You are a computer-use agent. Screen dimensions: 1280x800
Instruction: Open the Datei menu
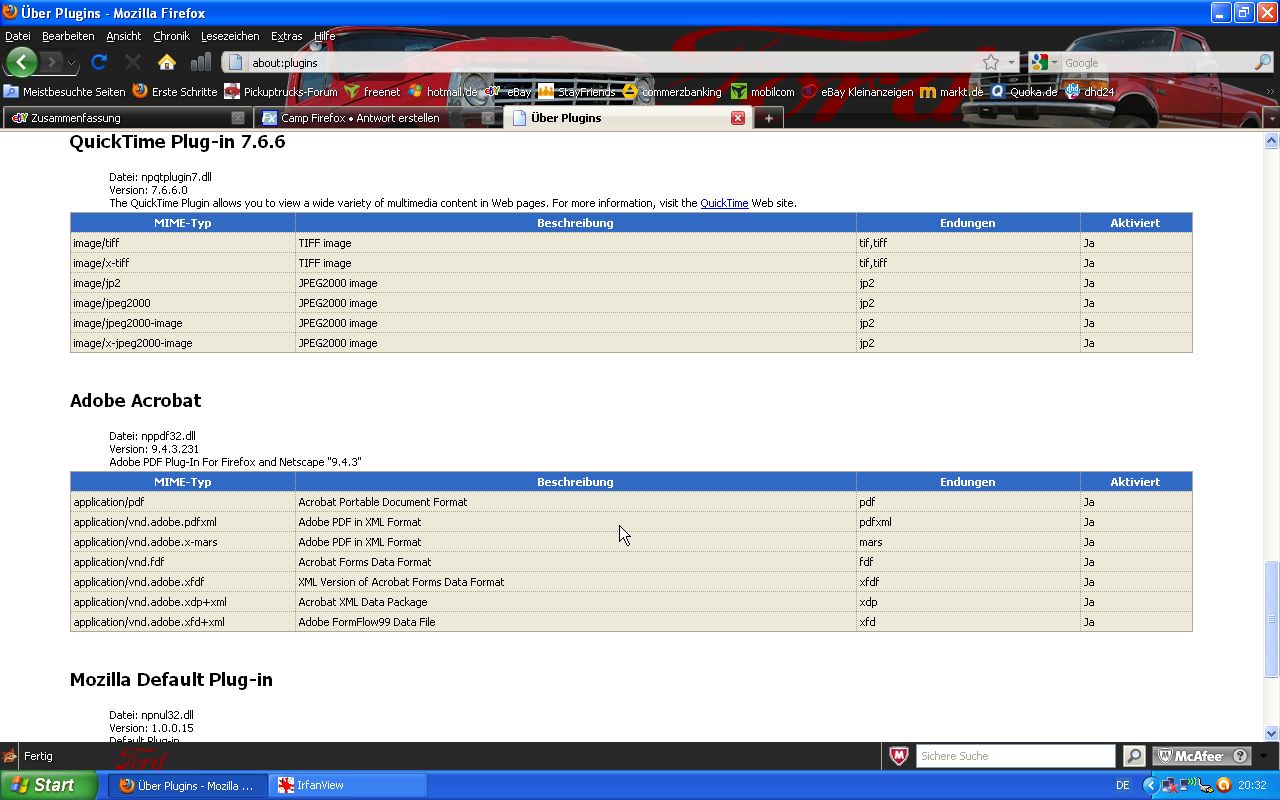pyautogui.click(x=18, y=36)
